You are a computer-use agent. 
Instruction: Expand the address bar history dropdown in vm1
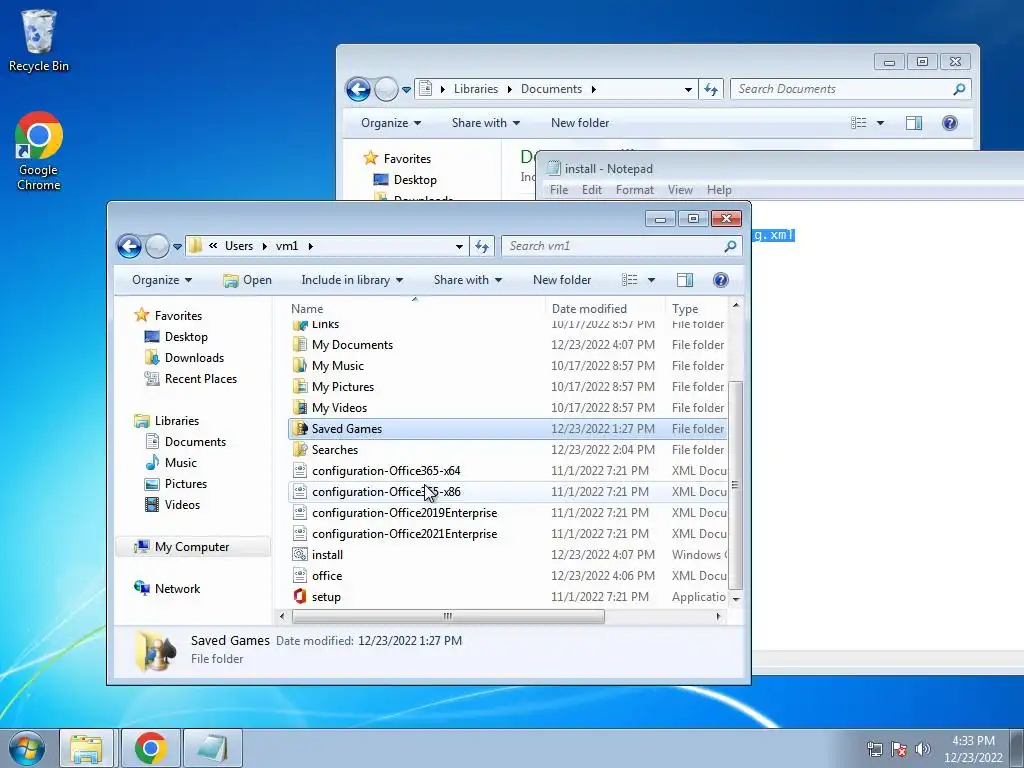click(x=459, y=246)
